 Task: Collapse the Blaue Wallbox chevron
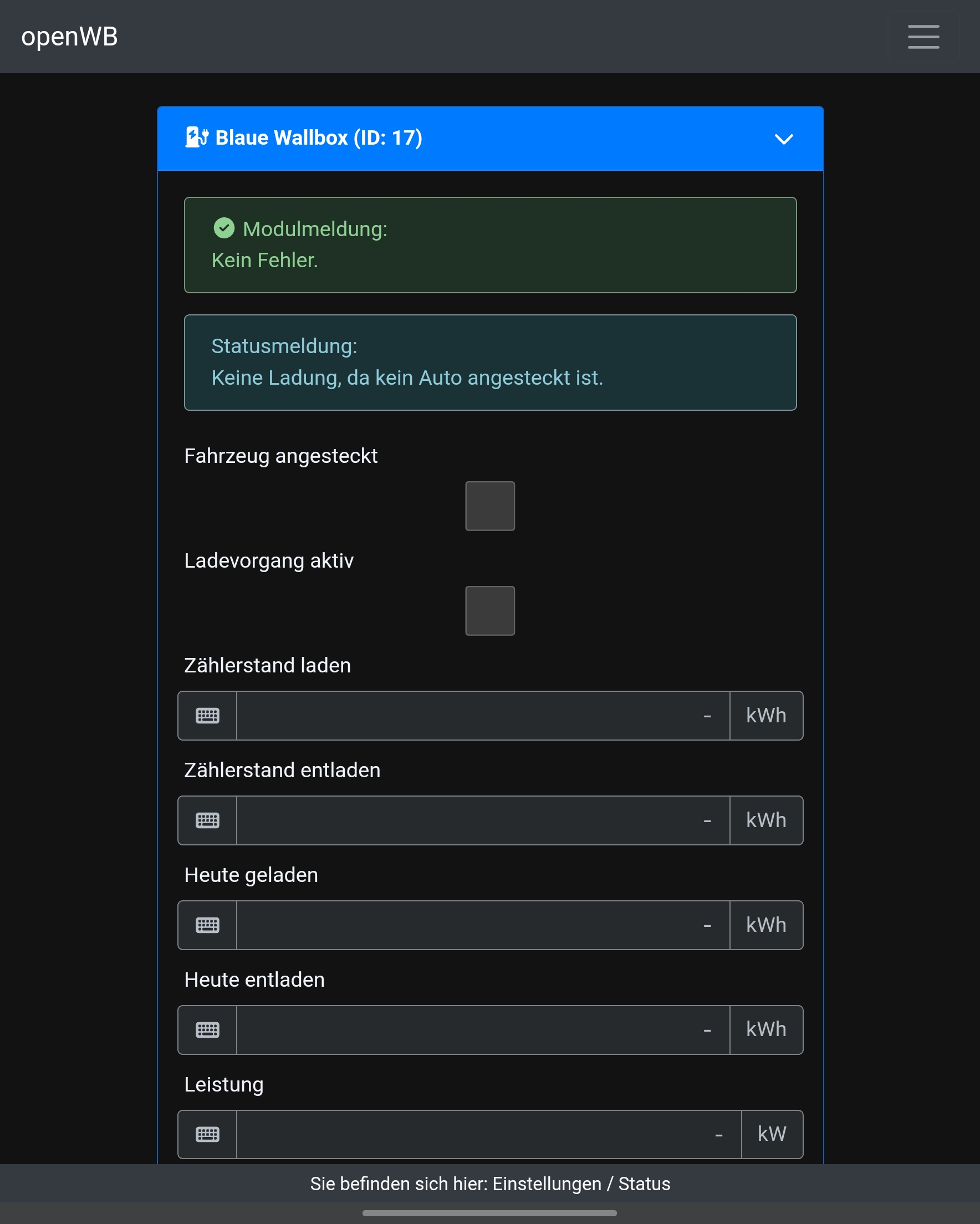(x=784, y=139)
